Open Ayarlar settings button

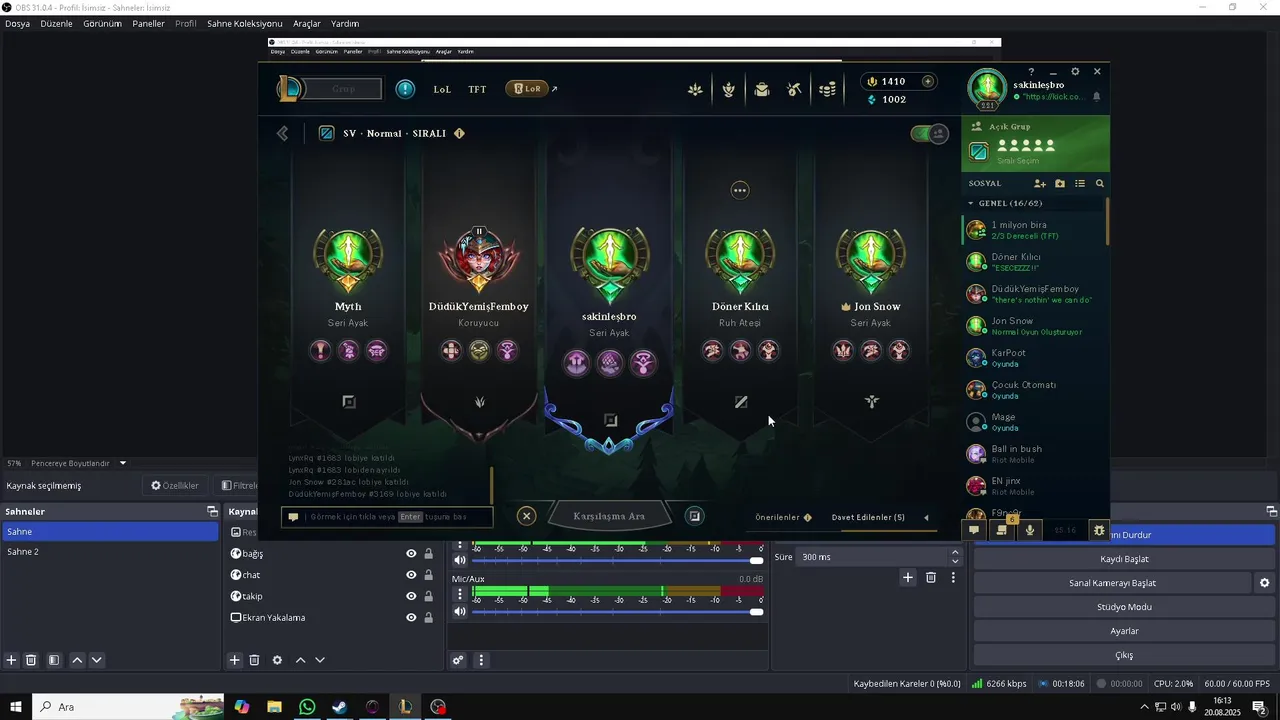tap(1124, 631)
